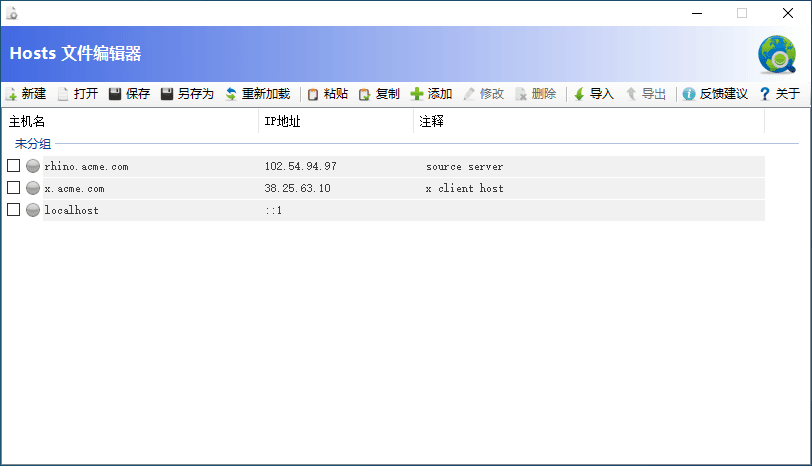Viewport: 812px width, 466px height.
Task: Sort by IP地址 column header
Action: click(336, 121)
